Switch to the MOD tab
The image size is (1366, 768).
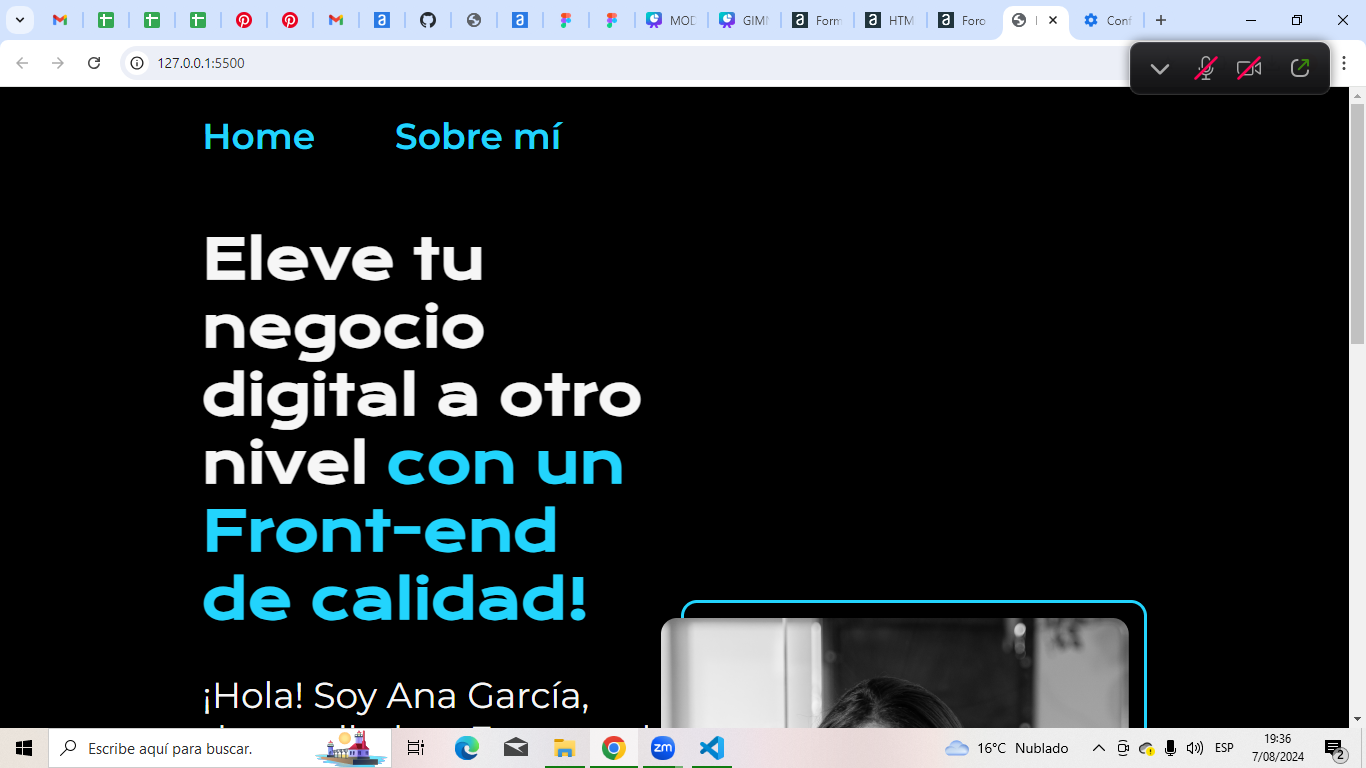(671, 20)
